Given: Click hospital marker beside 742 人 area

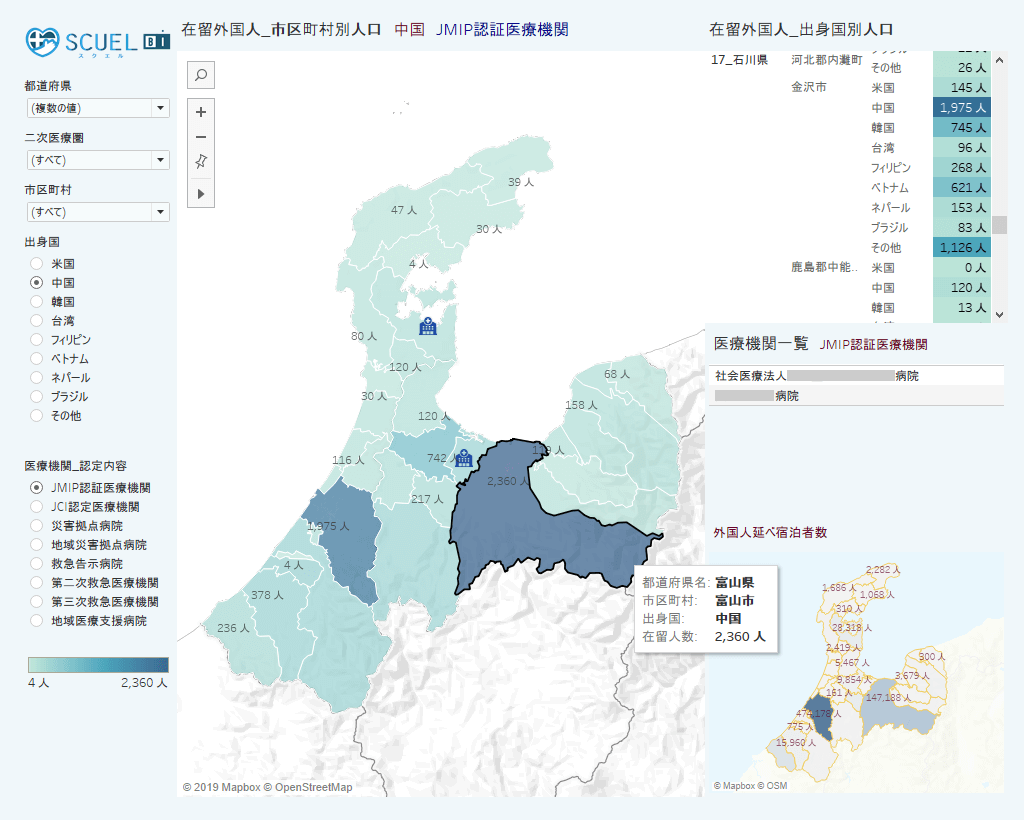Looking at the screenshot, I should click(x=463, y=458).
